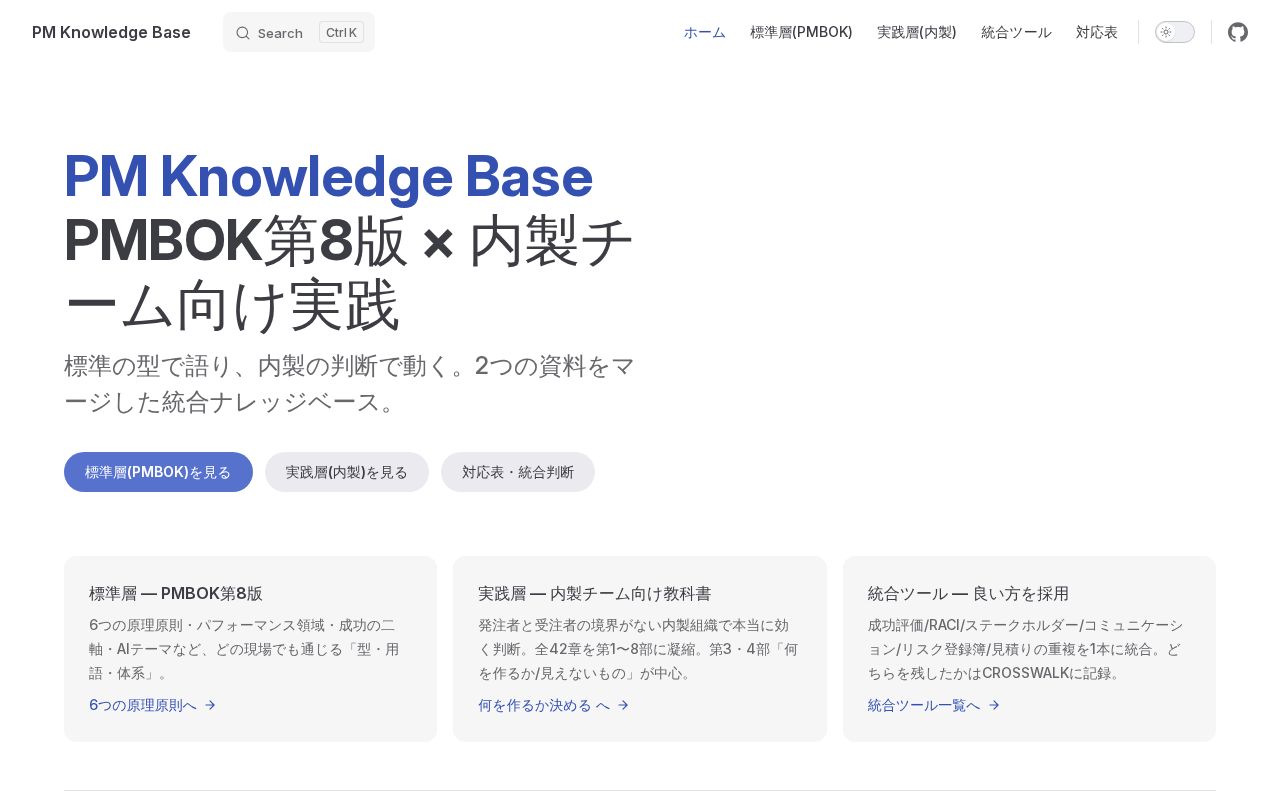Open the 統合ツール nav item
The height and width of the screenshot is (800, 1280).
coord(1016,32)
